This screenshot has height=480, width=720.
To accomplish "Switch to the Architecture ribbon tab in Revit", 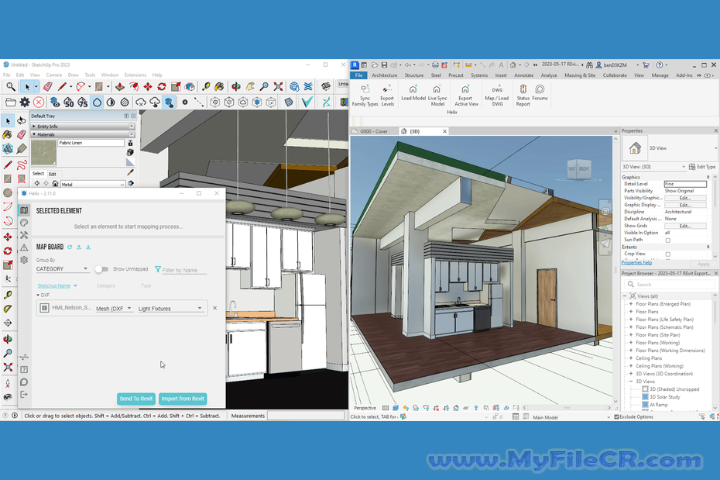I will [x=384, y=75].
